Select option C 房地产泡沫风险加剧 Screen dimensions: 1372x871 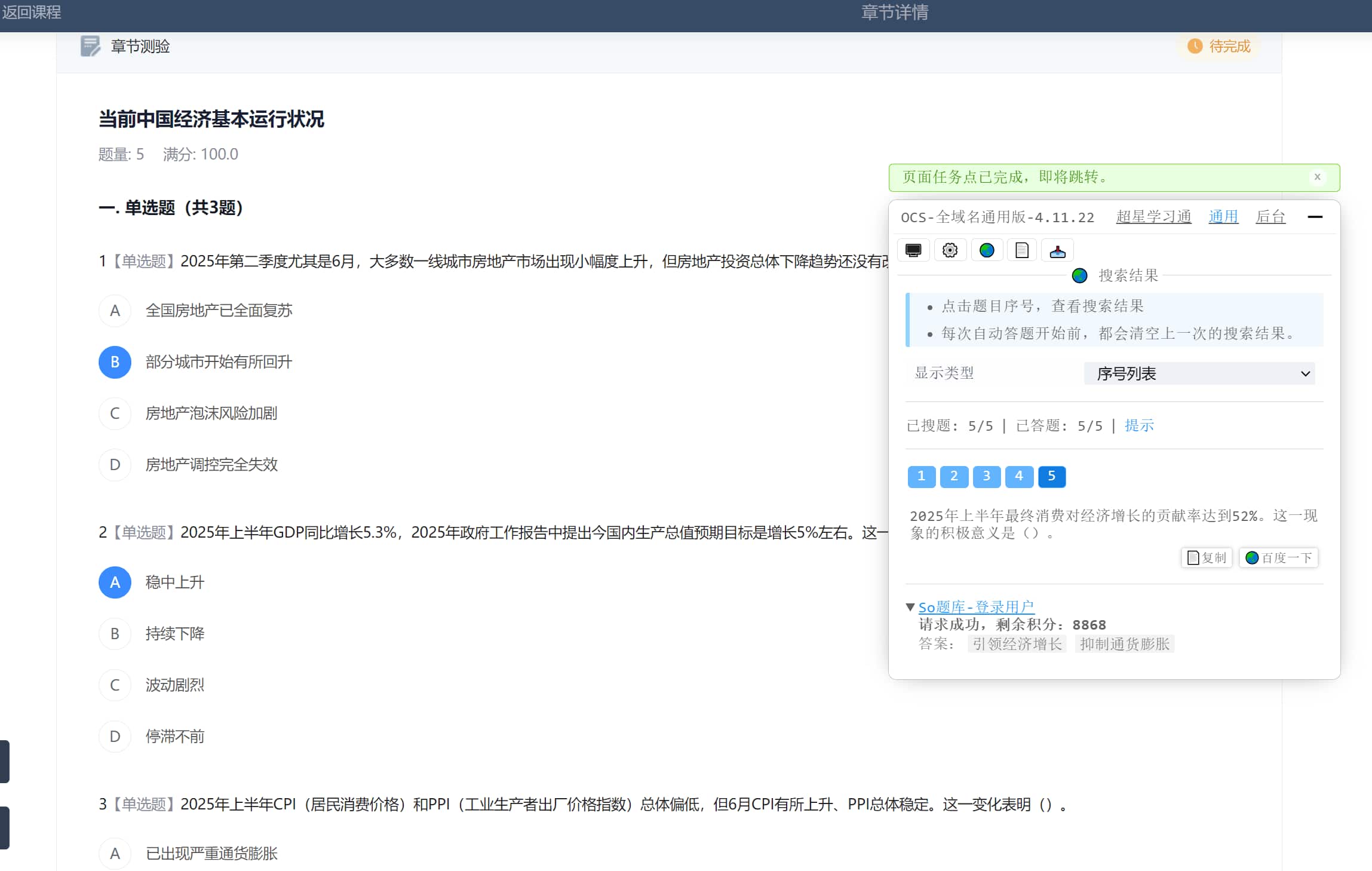[115, 413]
